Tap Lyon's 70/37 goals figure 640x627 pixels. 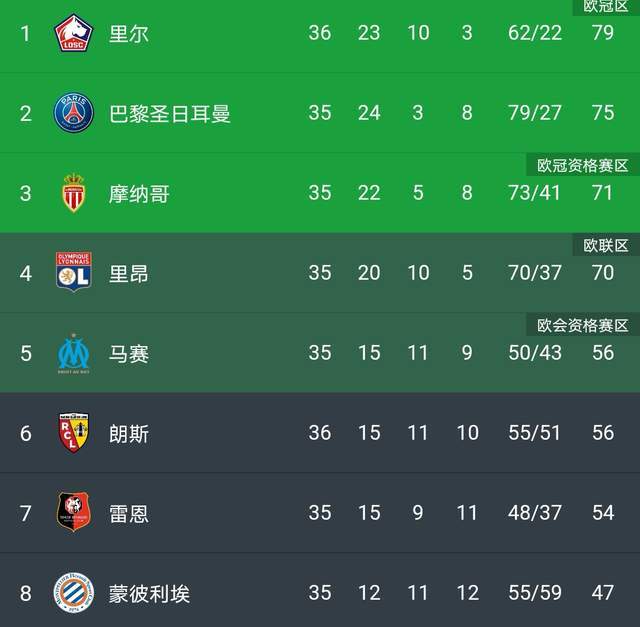point(535,273)
